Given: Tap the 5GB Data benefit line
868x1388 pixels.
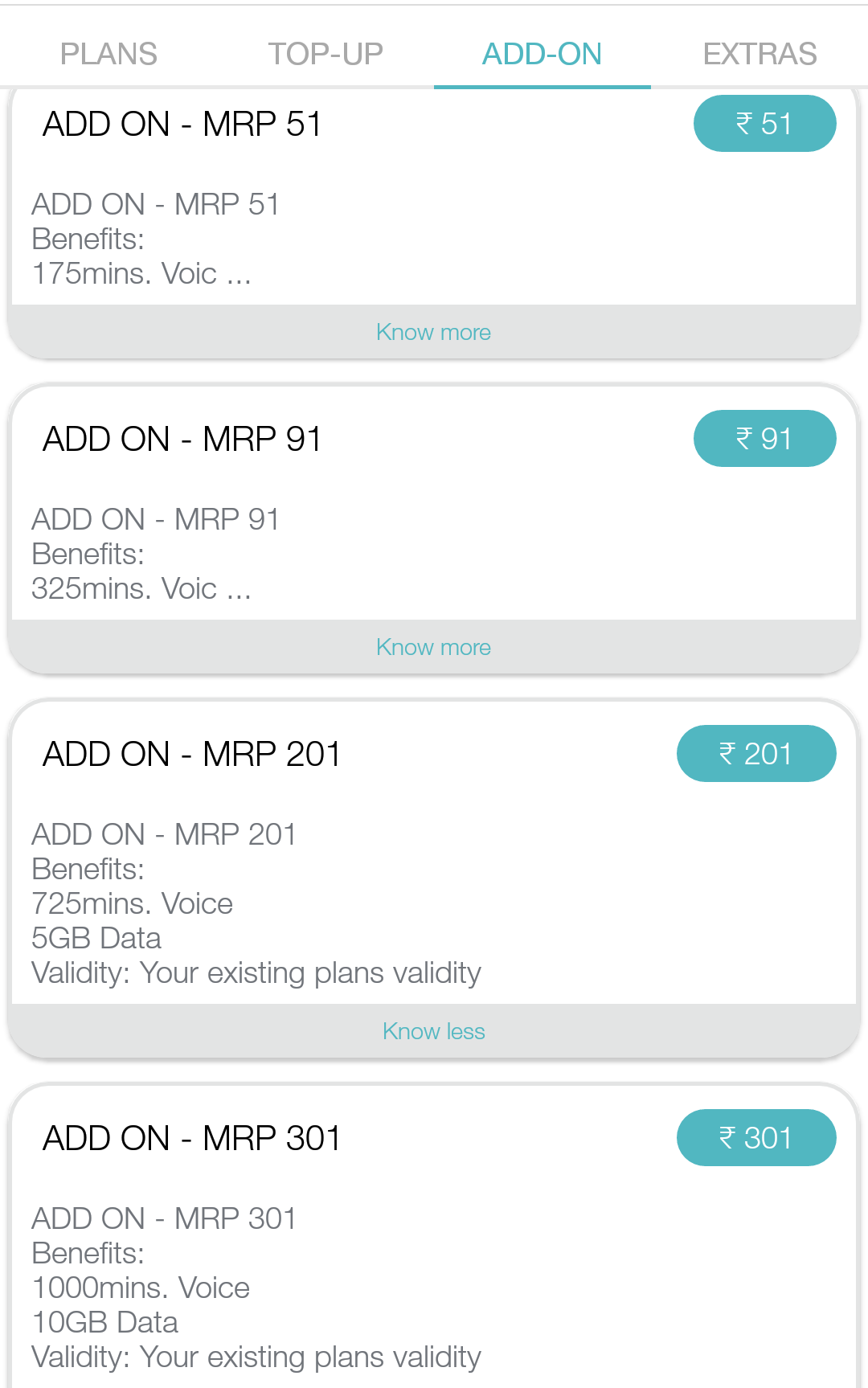Looking at the screenshot, I should [x=96, y=938].
